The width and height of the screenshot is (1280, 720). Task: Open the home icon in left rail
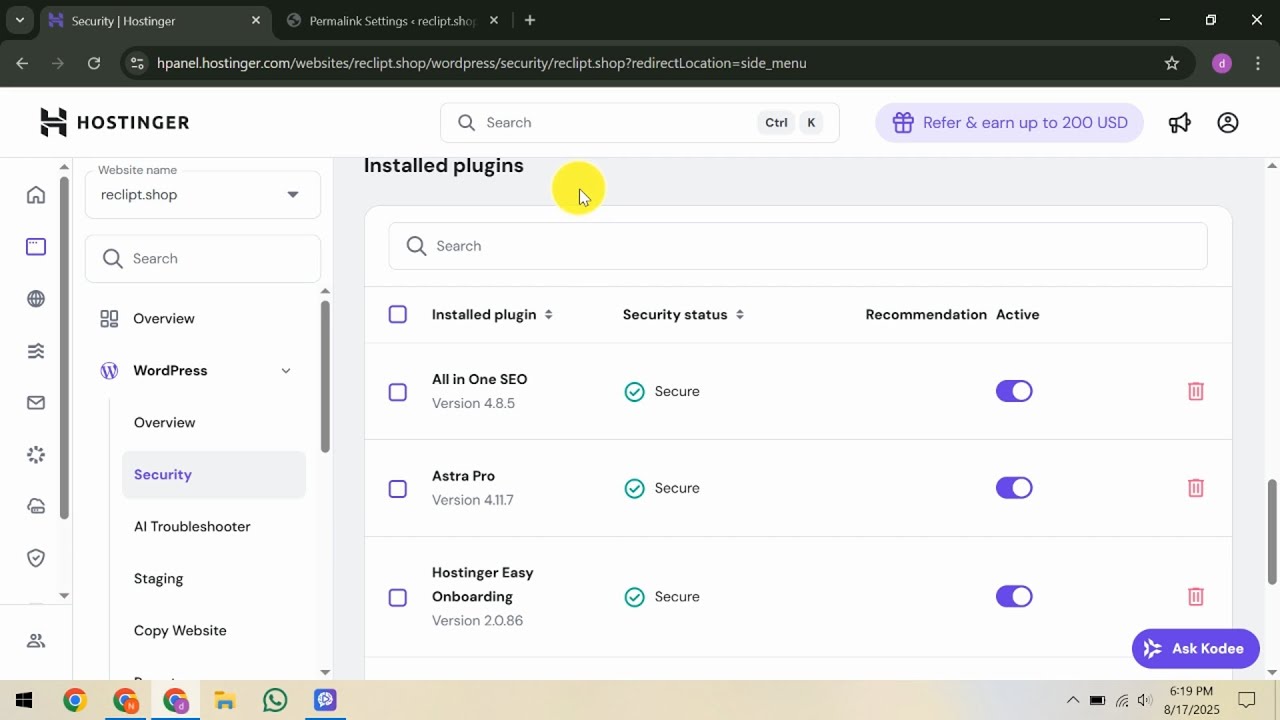pyautogui.click(x=36, y=194)
